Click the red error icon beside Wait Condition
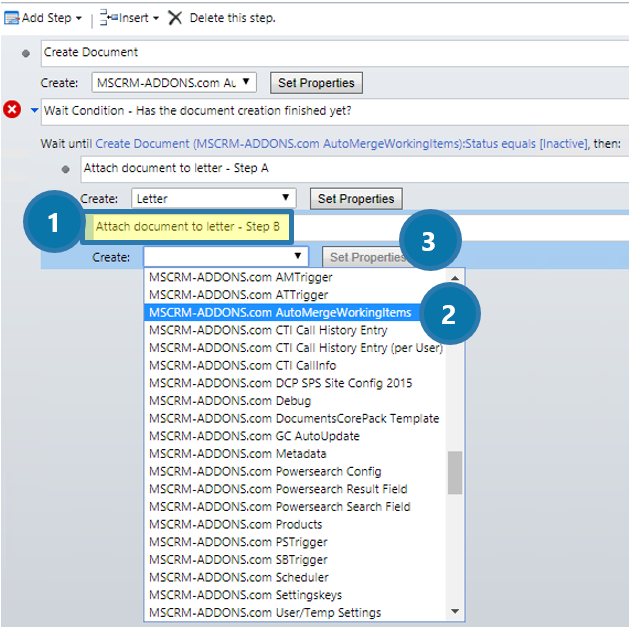Image resolution: width=629 pixels, height=627 pixels. (x=12, y=110)
